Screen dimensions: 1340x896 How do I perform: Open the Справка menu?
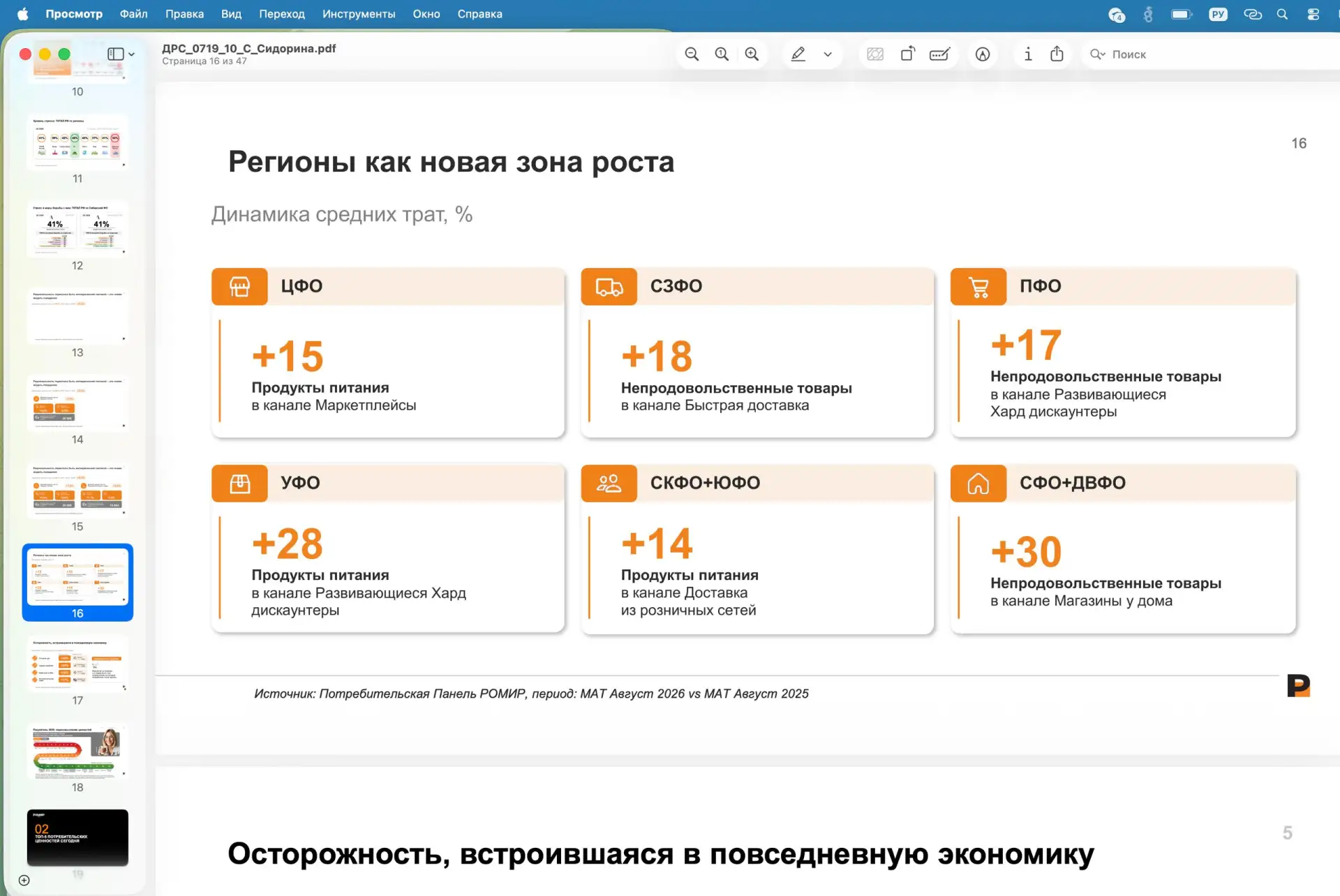479,14
